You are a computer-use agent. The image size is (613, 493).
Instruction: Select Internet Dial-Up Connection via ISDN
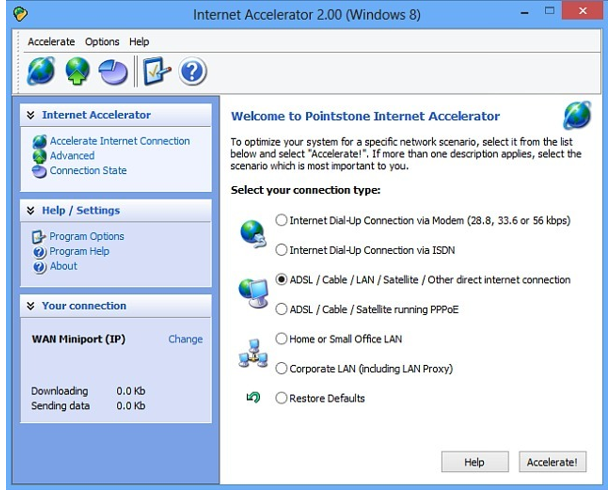click(281, 250)
